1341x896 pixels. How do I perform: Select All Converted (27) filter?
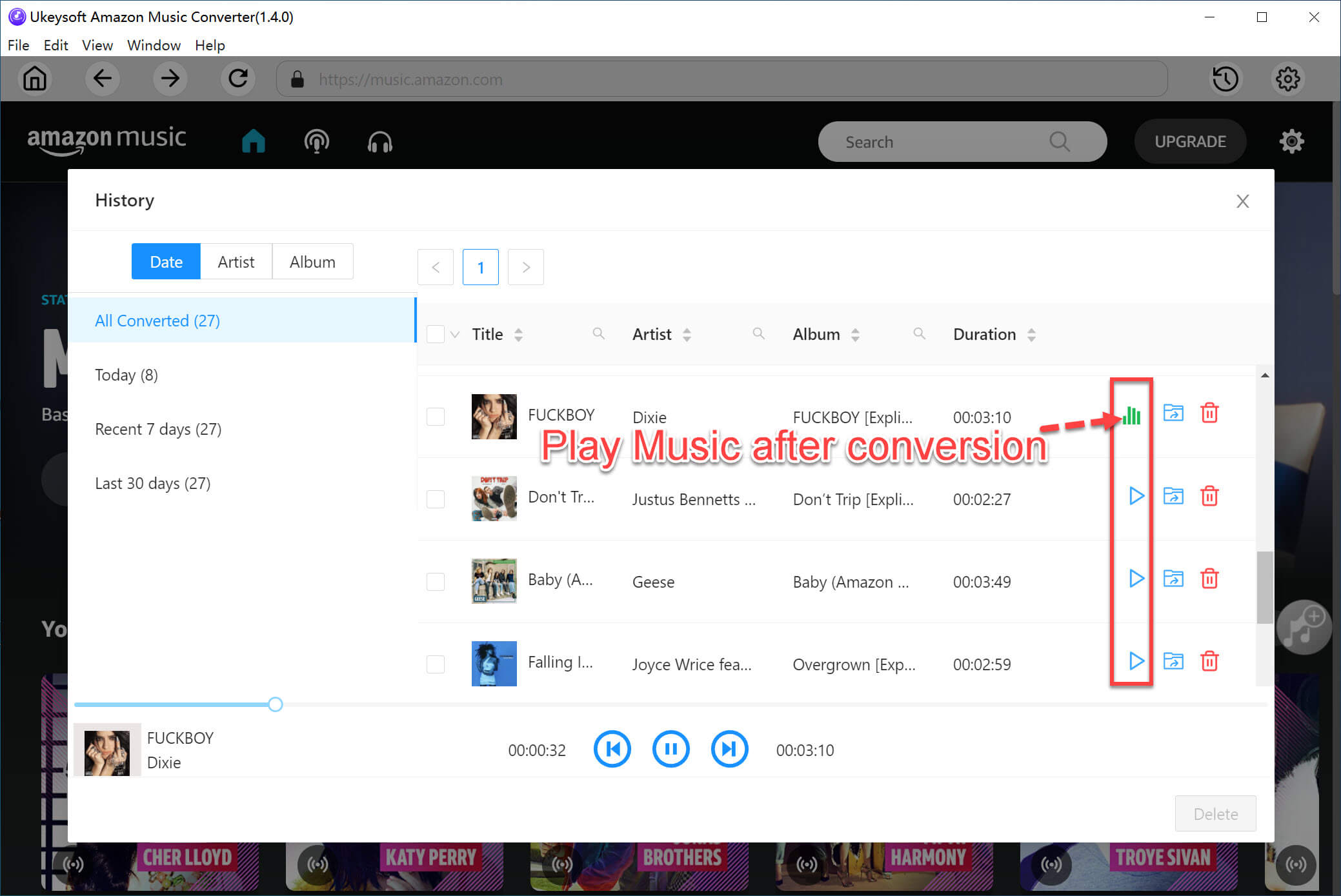[242, 321]
